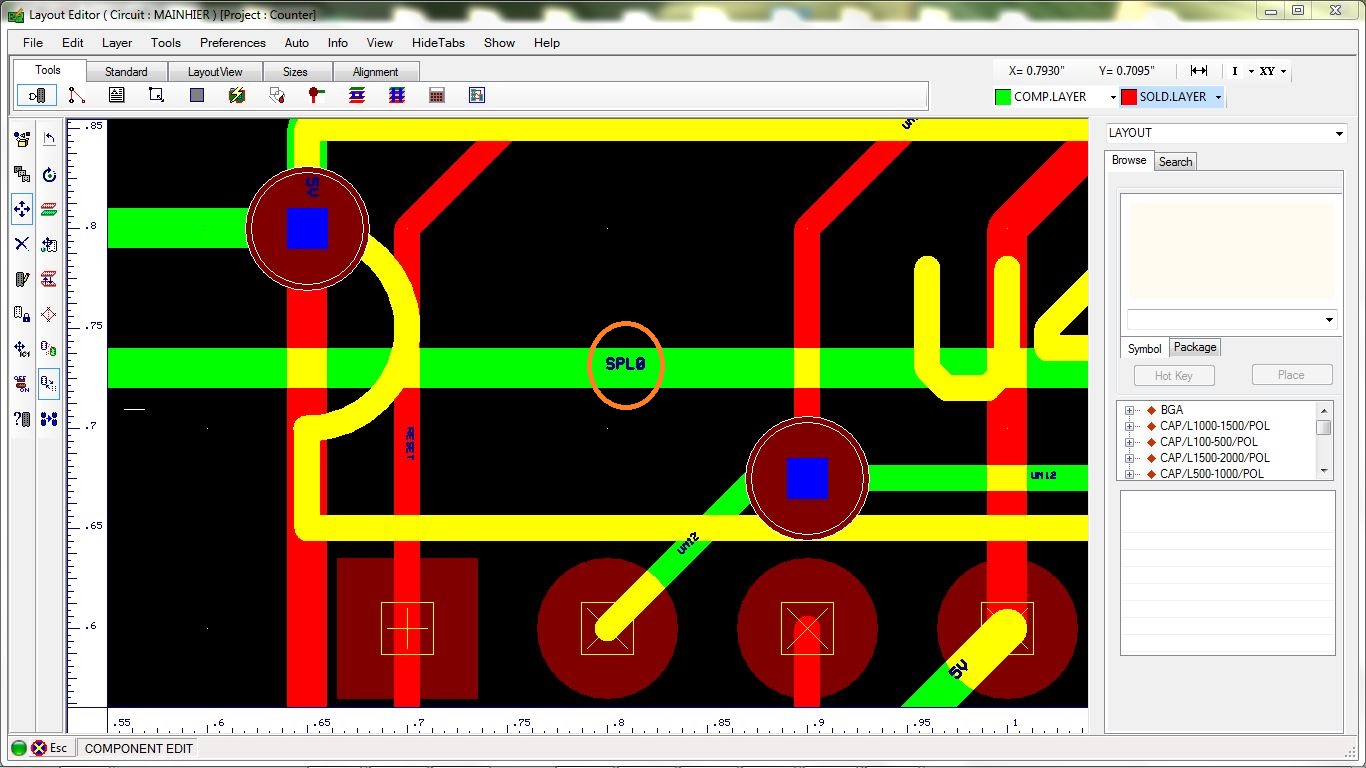Expand the CAP/L1500-2000/POL node
Viewport: 1366px width, 768px height.
1130,458
